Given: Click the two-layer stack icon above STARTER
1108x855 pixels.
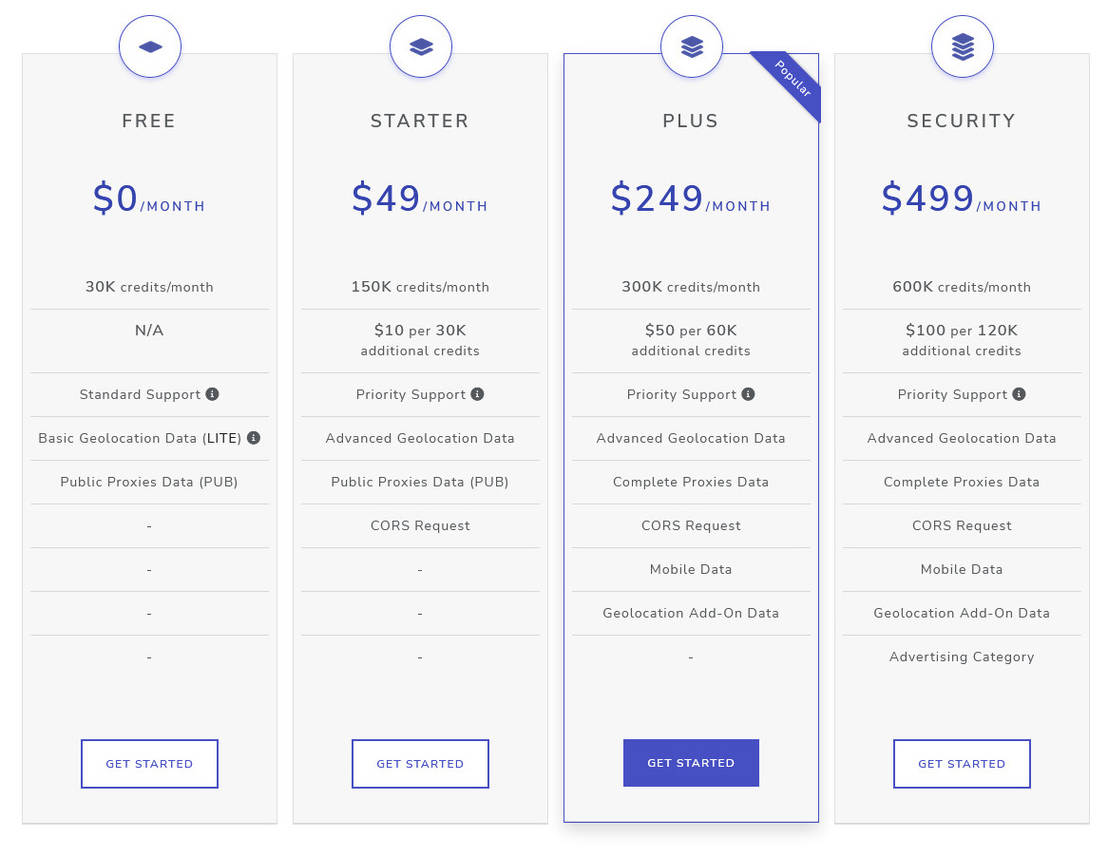Looking at the screenshot, I should 420,47.
